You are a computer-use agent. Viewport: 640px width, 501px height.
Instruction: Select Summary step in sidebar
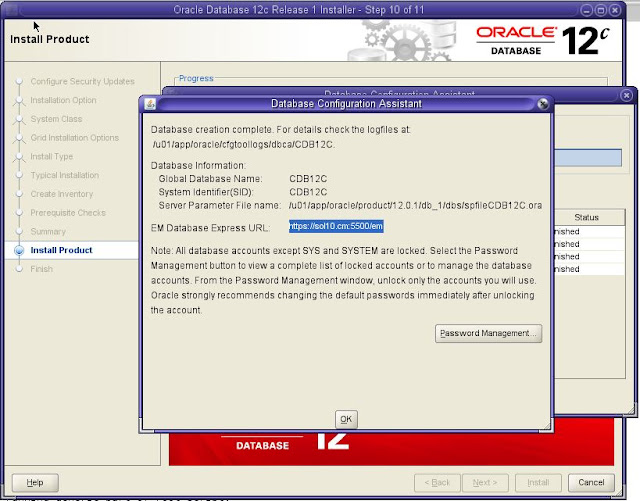(48, 232)
